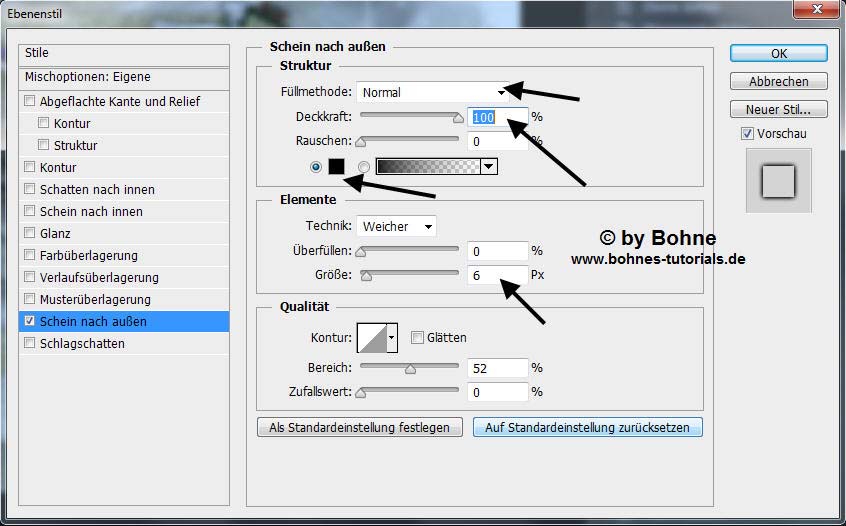Open the Füllmethode dropdown
This screenshot has width=846, height=526.
click(x=432, y=92)
